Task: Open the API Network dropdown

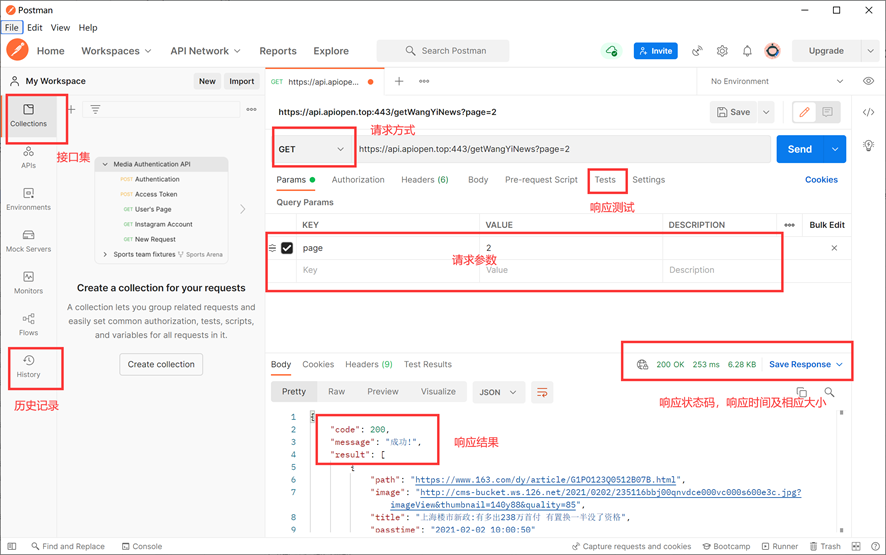Action: coord(206,51)
